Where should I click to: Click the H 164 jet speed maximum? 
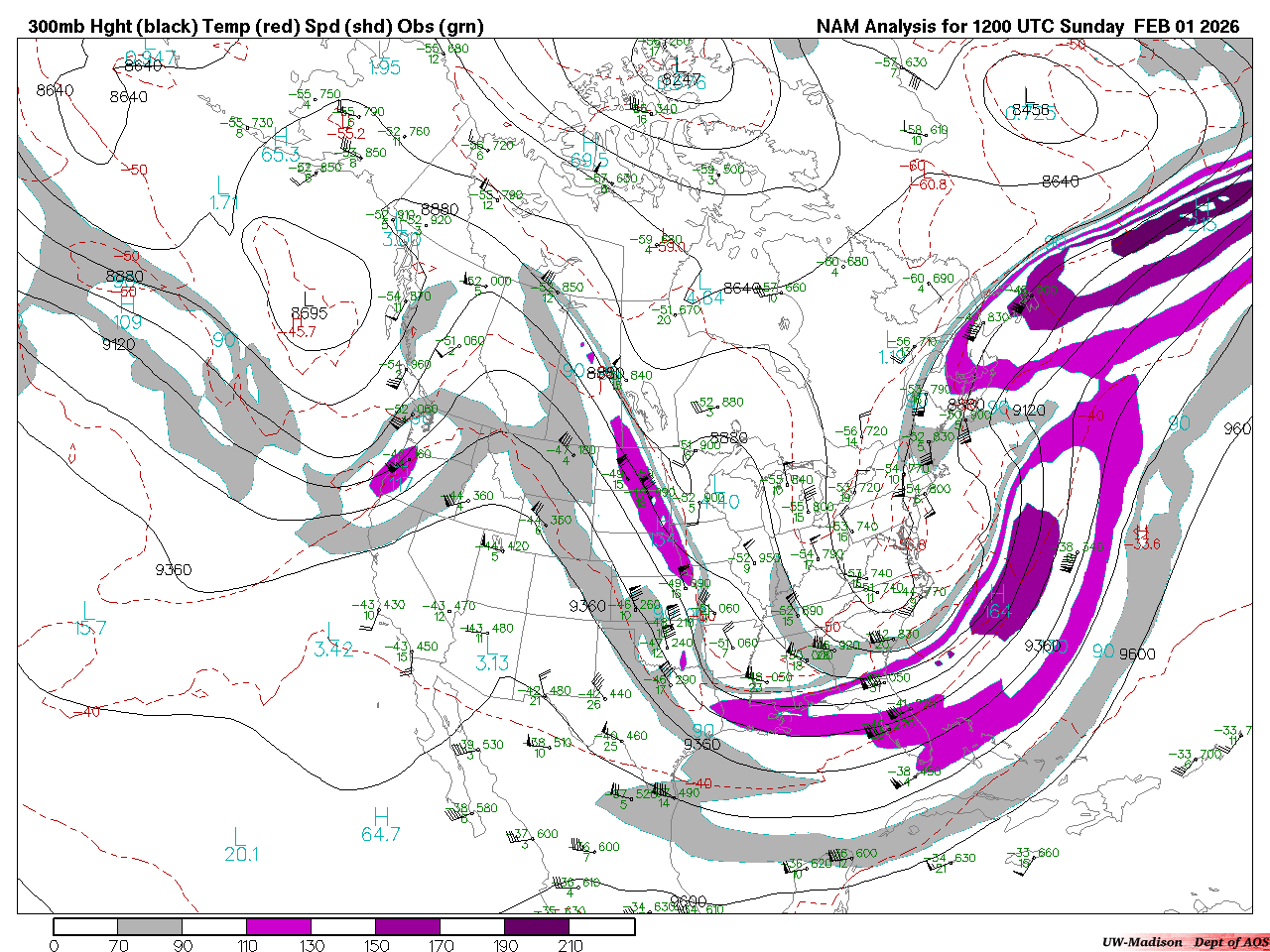[997, 602]
